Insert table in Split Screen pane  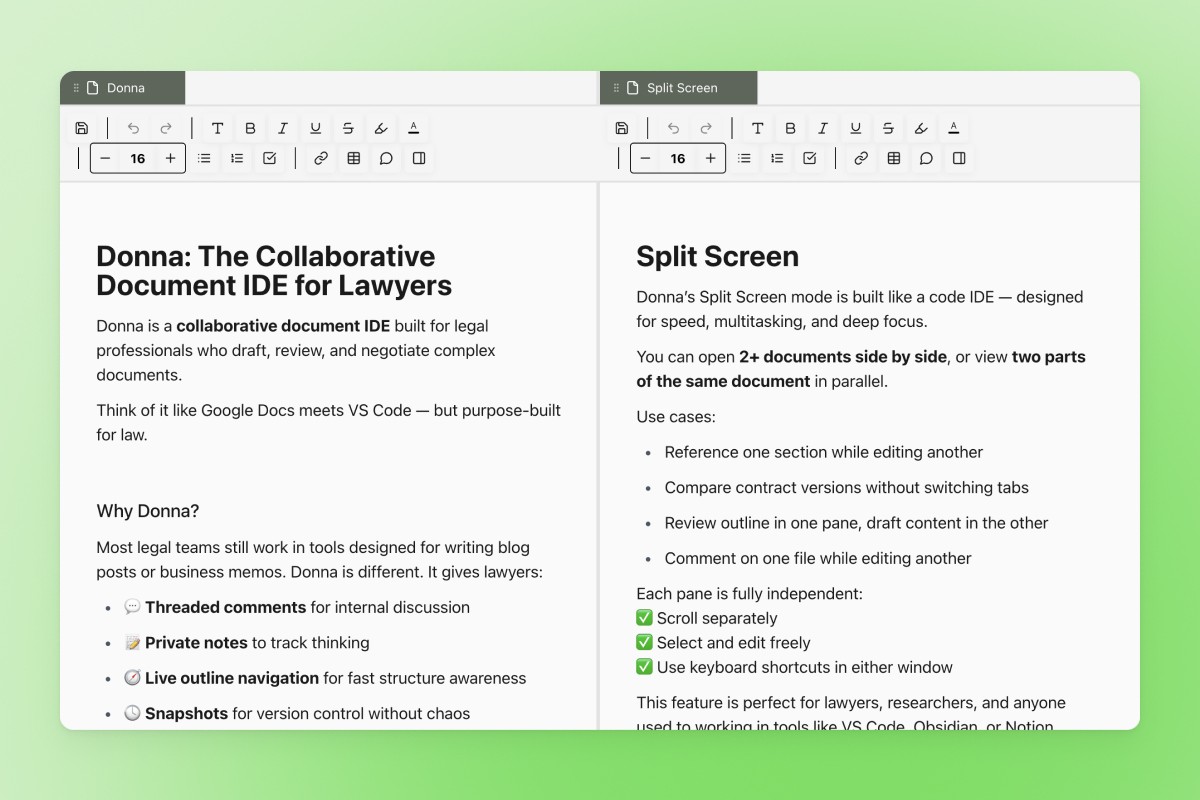[893, 158]
